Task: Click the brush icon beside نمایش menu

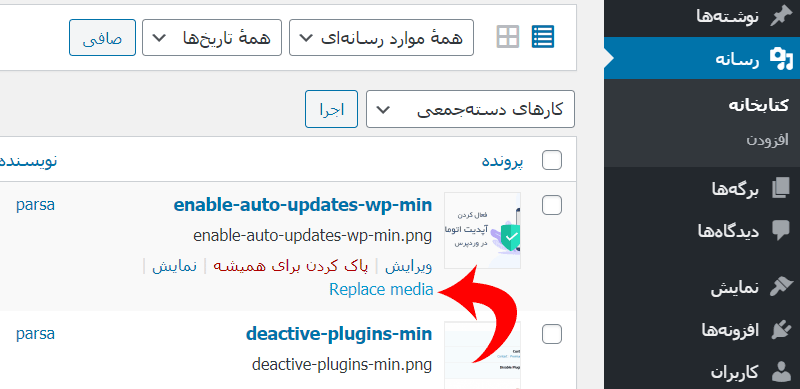Action: pyautogui.click(x=781, y=287)
